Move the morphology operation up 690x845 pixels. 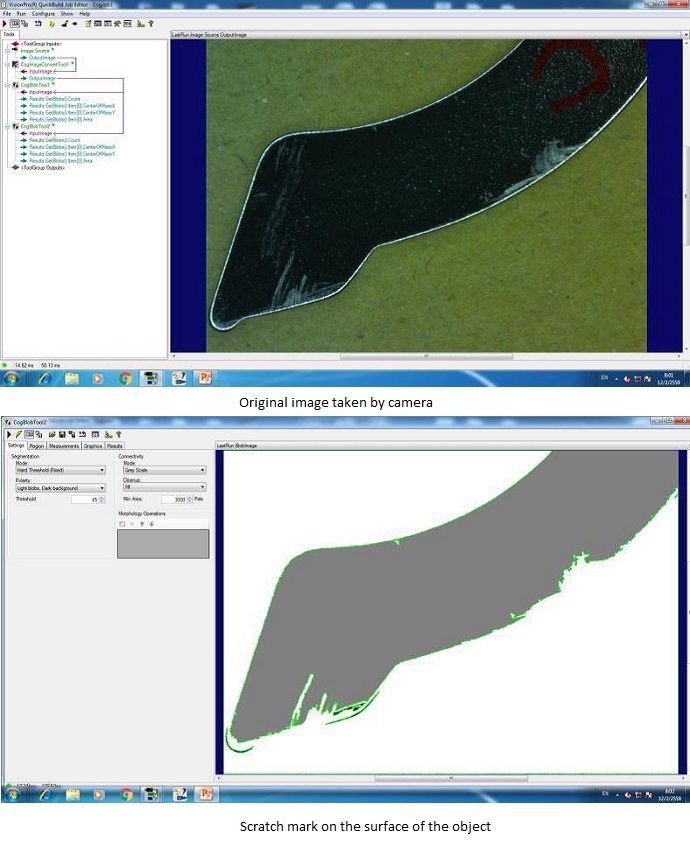click(x=141, y=523)
